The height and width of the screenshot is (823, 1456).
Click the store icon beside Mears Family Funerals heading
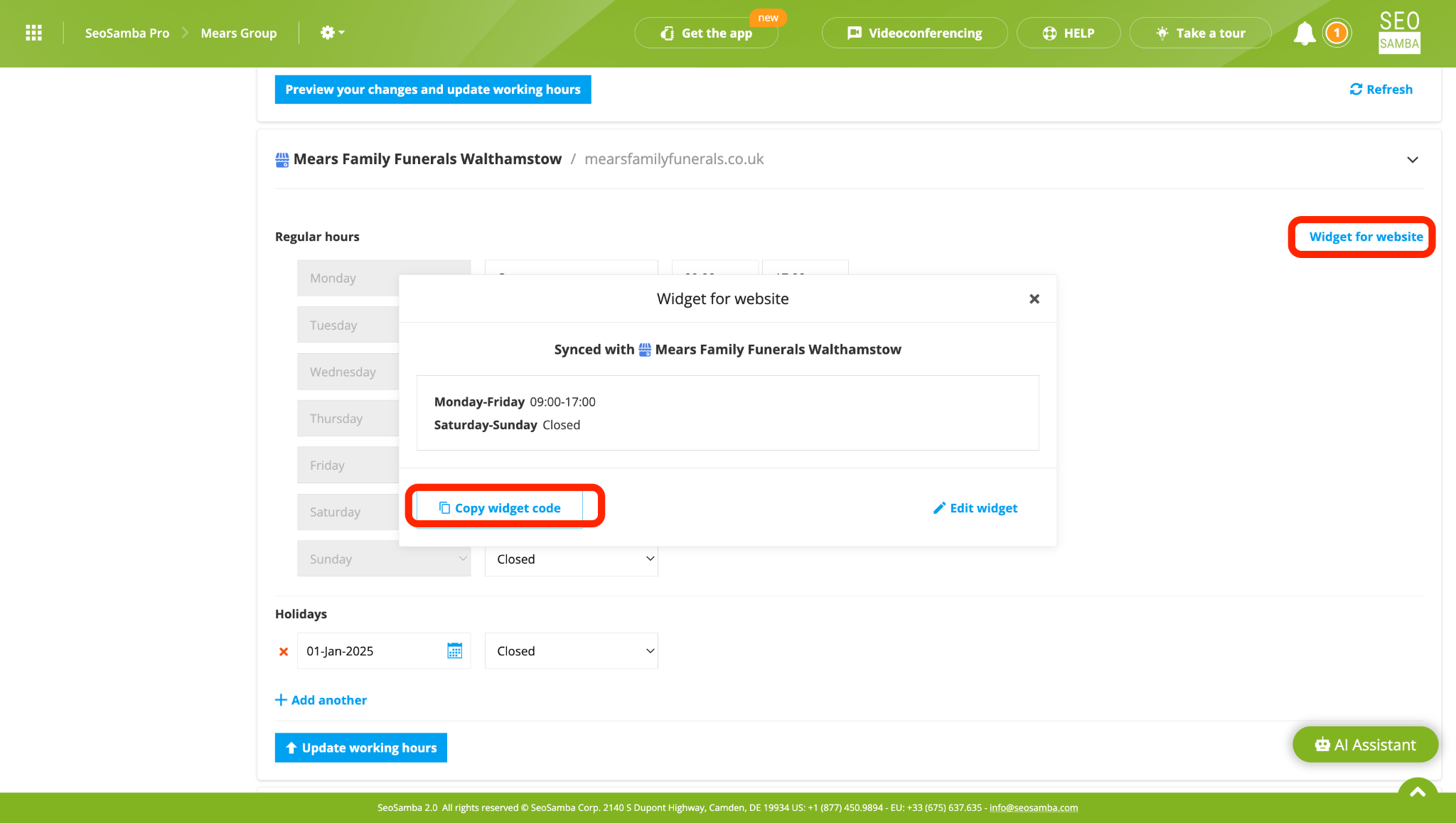(282, 160)
